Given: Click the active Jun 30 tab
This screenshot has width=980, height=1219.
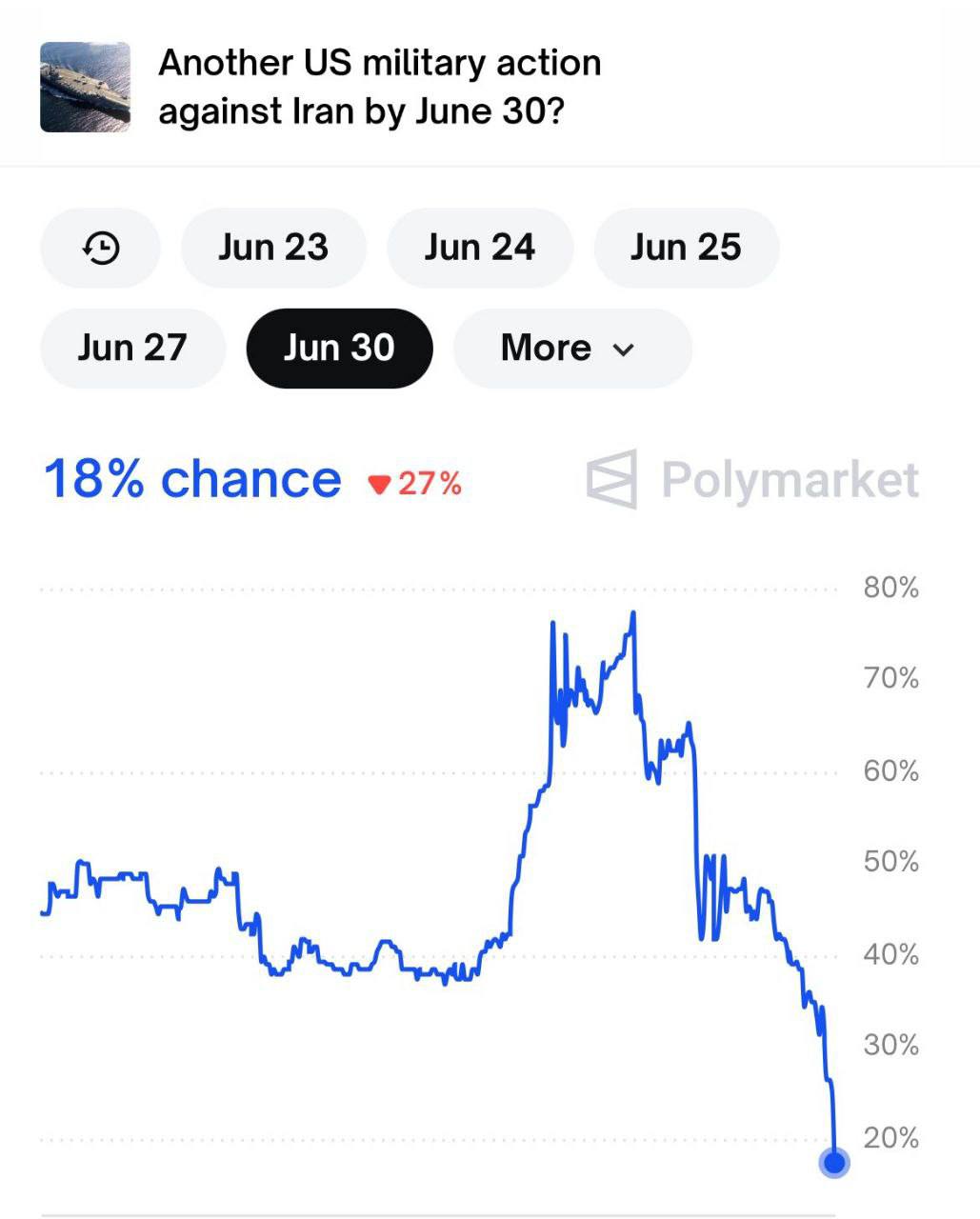Looking at the screenshot, I should pyautogui.click(x=339, y=349).
